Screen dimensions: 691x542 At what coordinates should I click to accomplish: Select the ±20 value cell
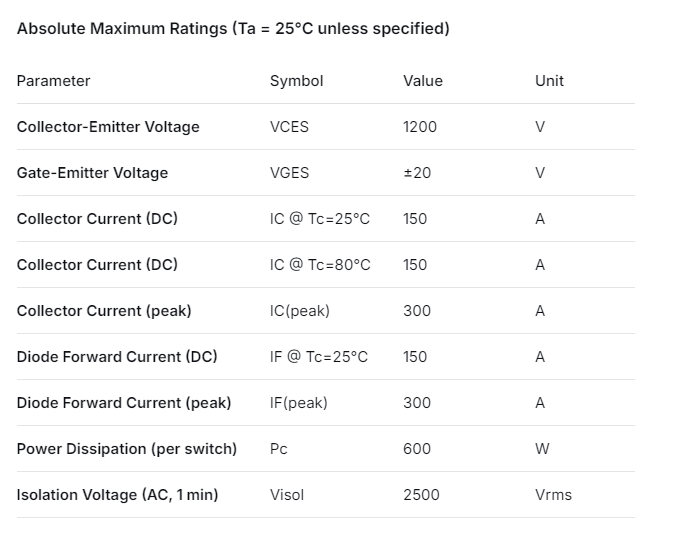(417, 173)
